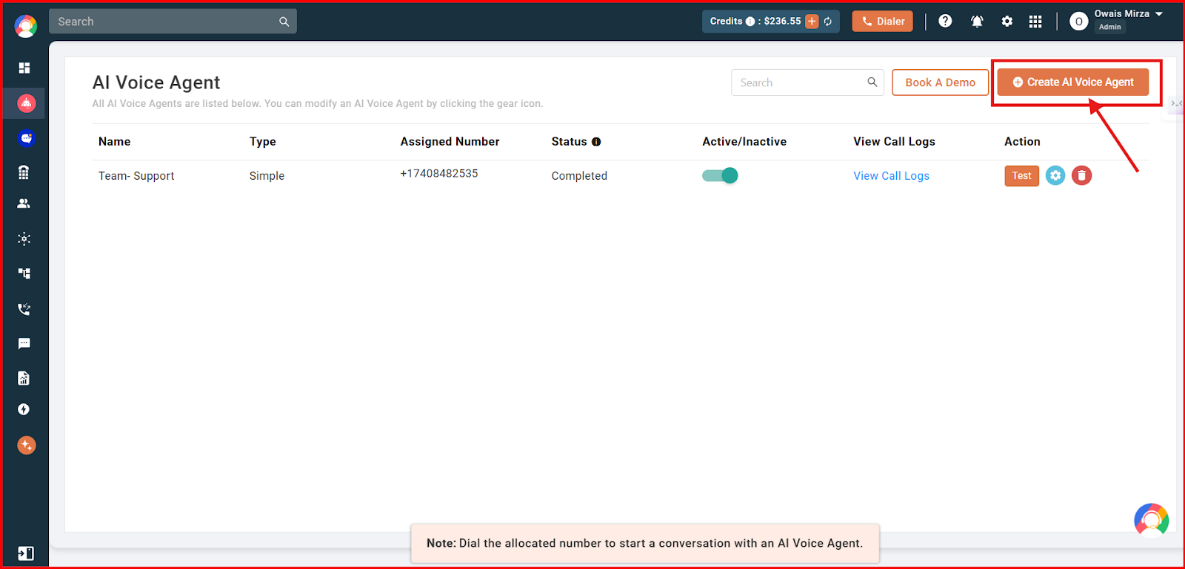
Task: Click the Simple type cell
Action: tap(267, 176)
